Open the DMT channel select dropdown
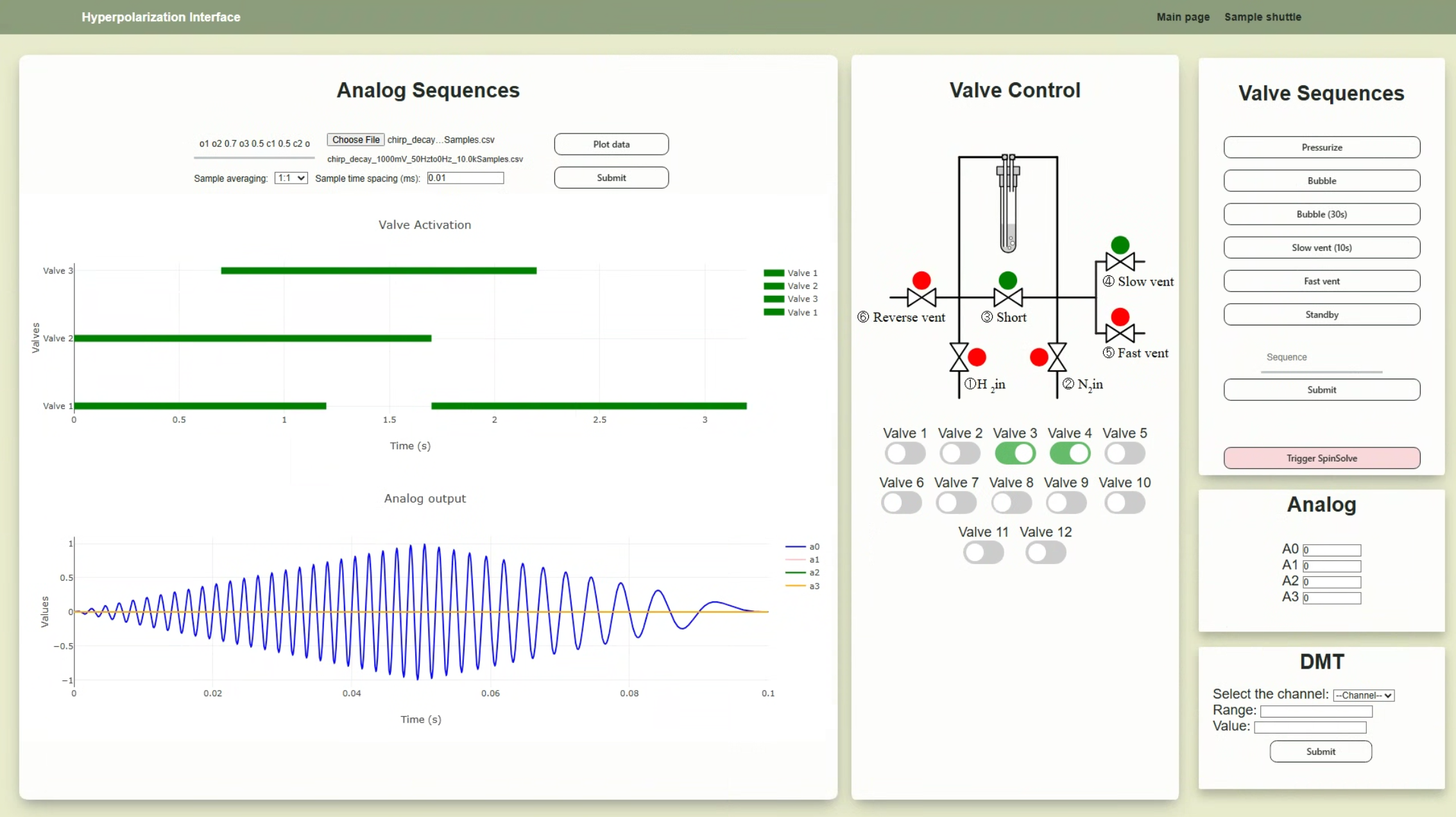The image size is (1456, 817). 1363,695
